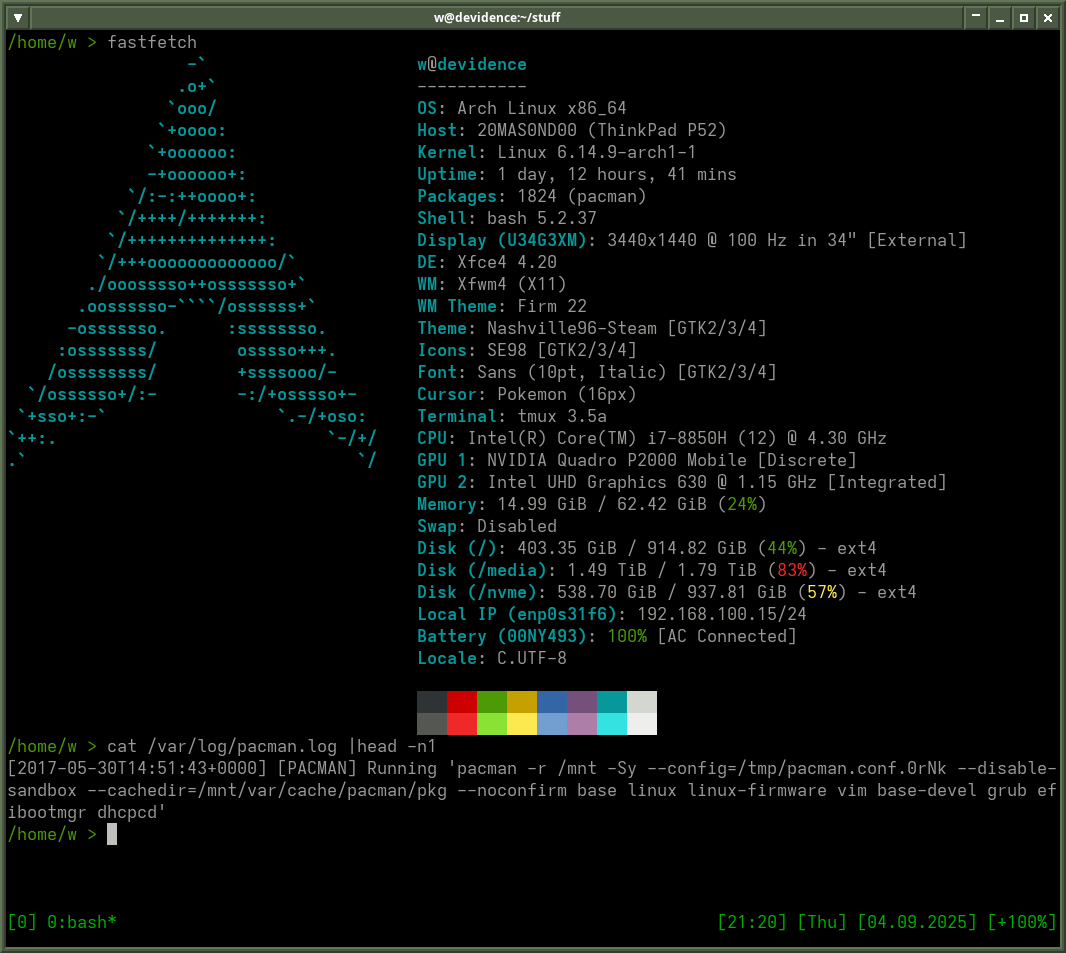Click the Local IP 192.168.100.15/24 value
The width and height of the screenshot is (1066, 953).
click(722, 614)
